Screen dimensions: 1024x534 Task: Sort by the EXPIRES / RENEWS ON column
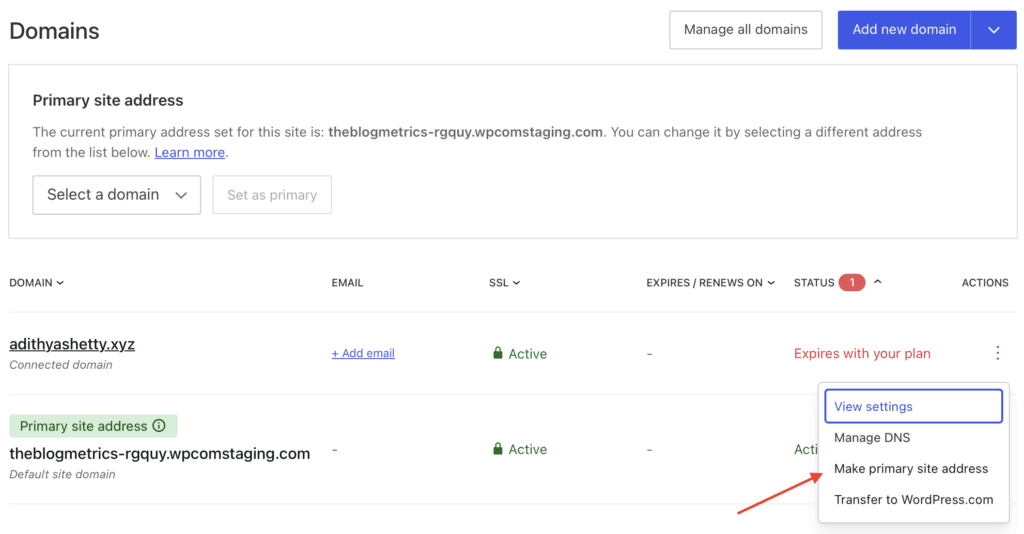tap(711, 283)
